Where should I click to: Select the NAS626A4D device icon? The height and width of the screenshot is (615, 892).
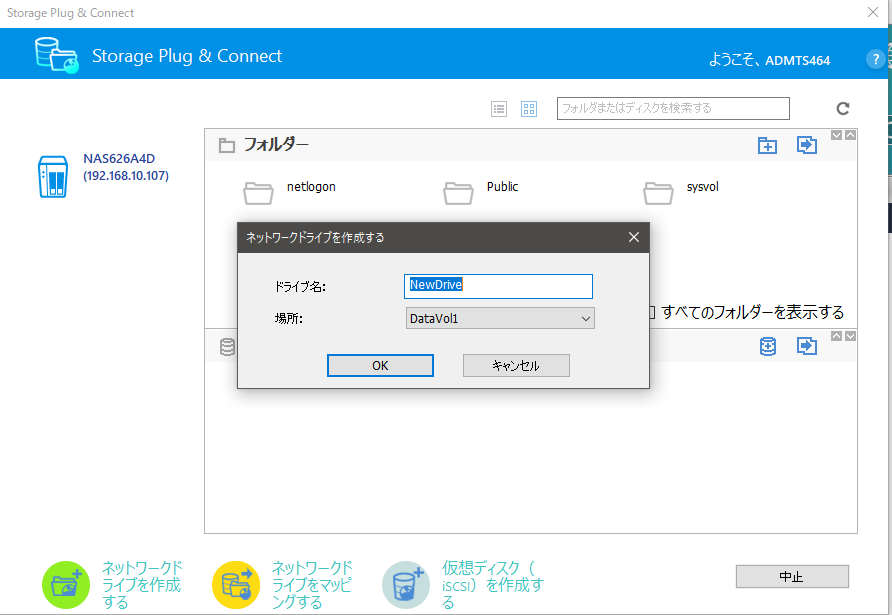click(x=53, y=177)
